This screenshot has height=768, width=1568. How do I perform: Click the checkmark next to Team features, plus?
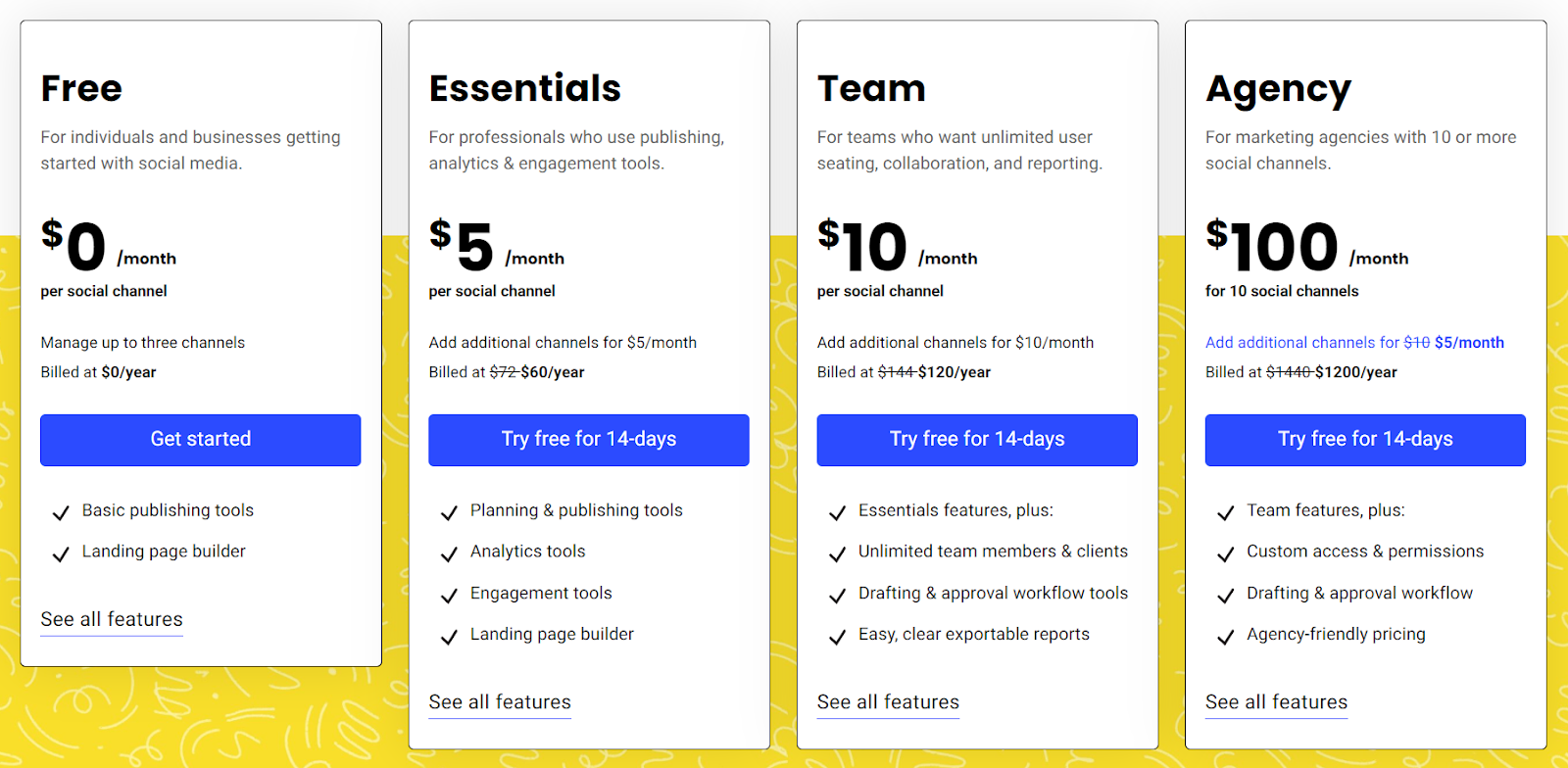coord(1225,512)
